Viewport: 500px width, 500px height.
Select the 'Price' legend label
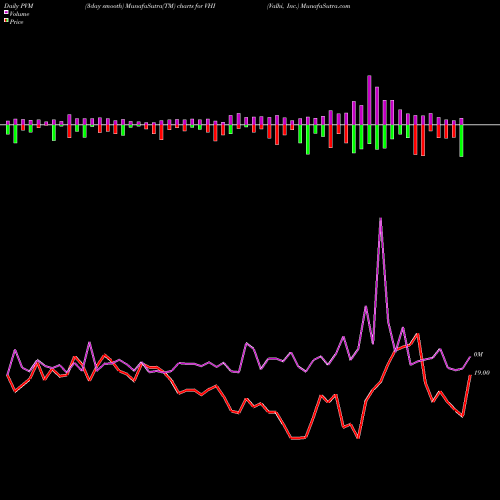[16, 22]
